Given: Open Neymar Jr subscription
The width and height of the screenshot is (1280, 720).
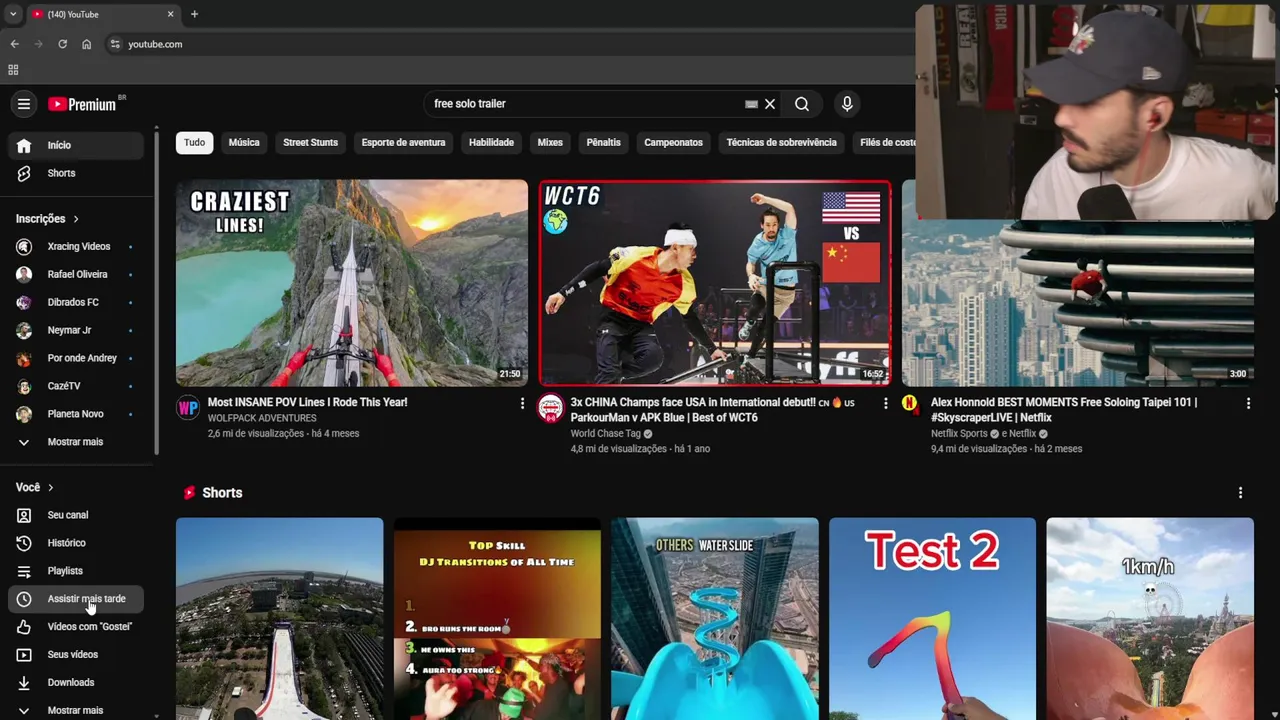Looking at the screenshot, I should (76, 330).
